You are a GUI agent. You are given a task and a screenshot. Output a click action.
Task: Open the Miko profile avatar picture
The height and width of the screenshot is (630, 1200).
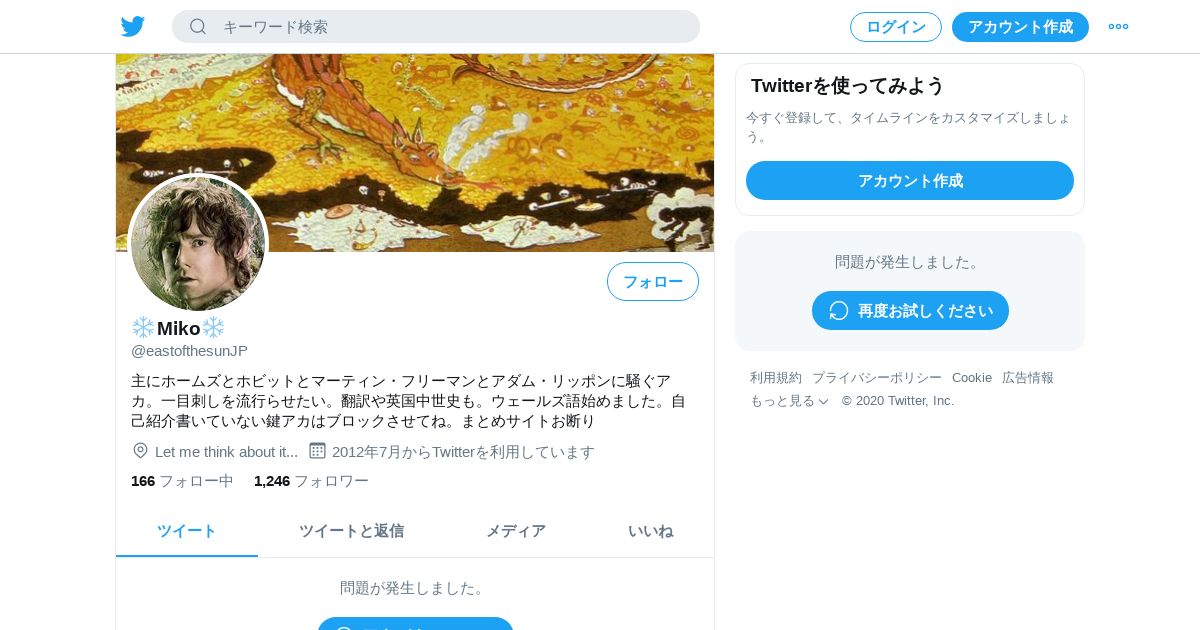(198, 243)
